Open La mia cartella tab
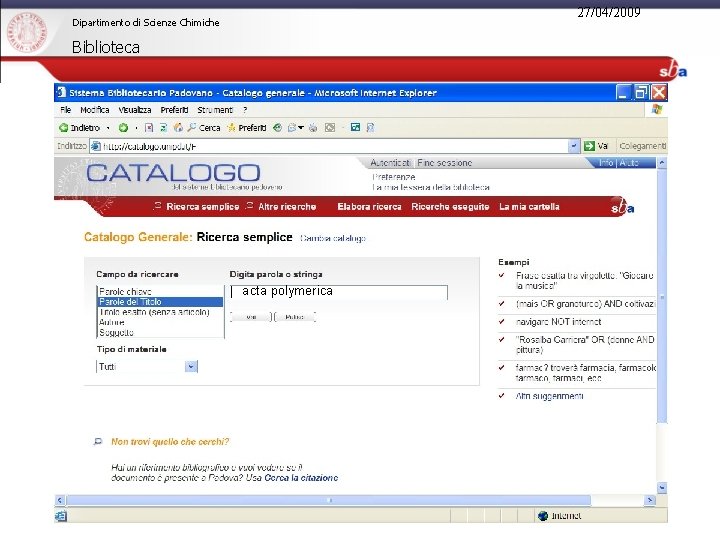Image resolution: width=720 pixels, height=540 pixels. pos(529,207)
